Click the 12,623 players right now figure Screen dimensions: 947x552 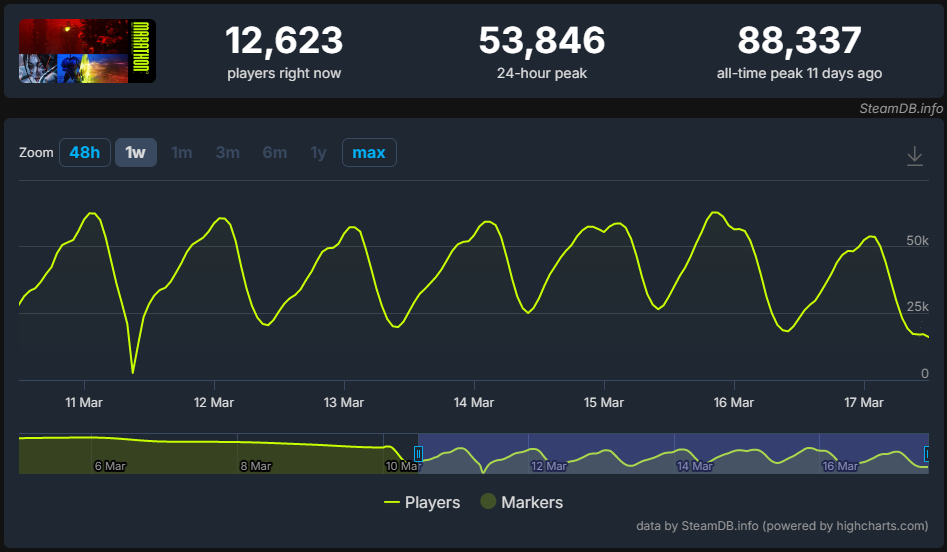[x=284, y=40]
